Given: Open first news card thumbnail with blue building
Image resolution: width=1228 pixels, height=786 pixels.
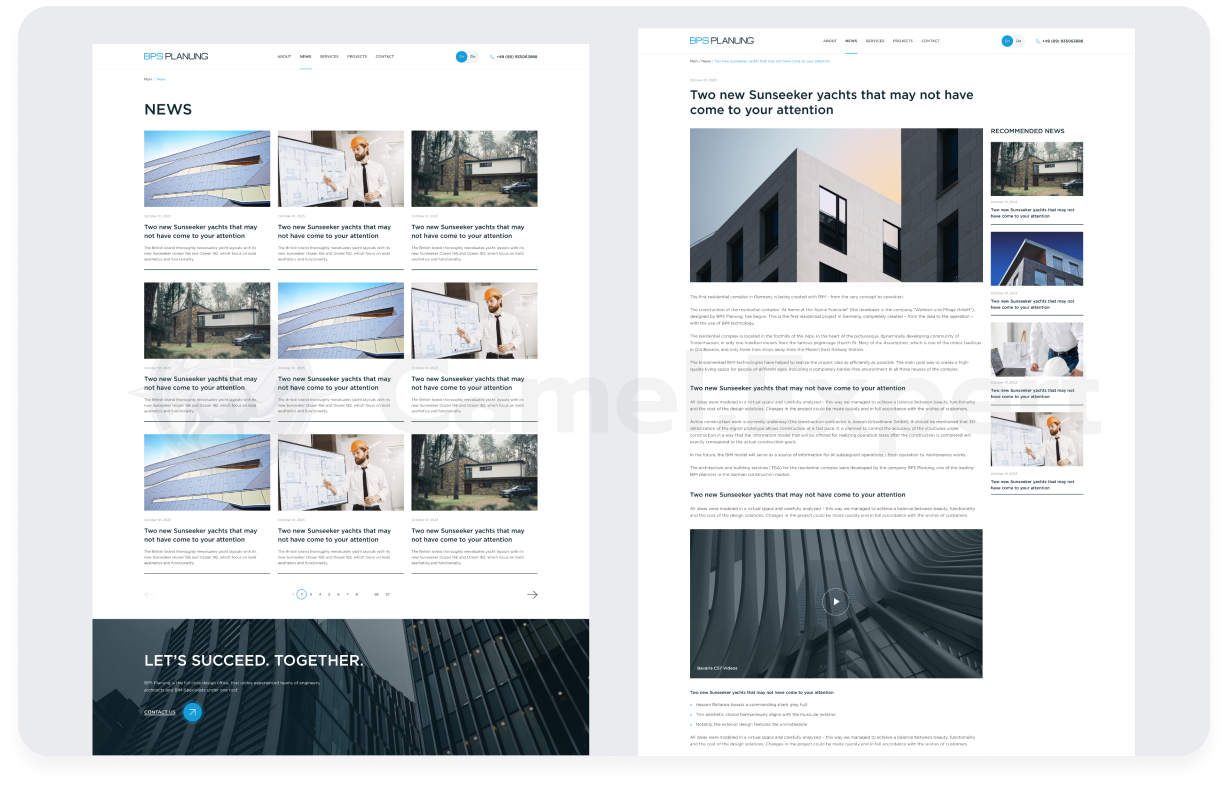Looking at the screenshot, I should pos(207,169).
